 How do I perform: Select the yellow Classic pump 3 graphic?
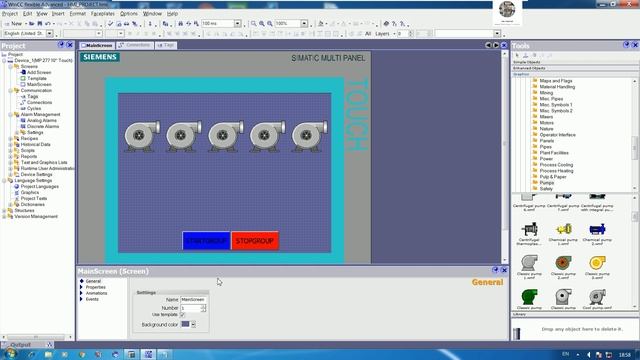point(597,263)
